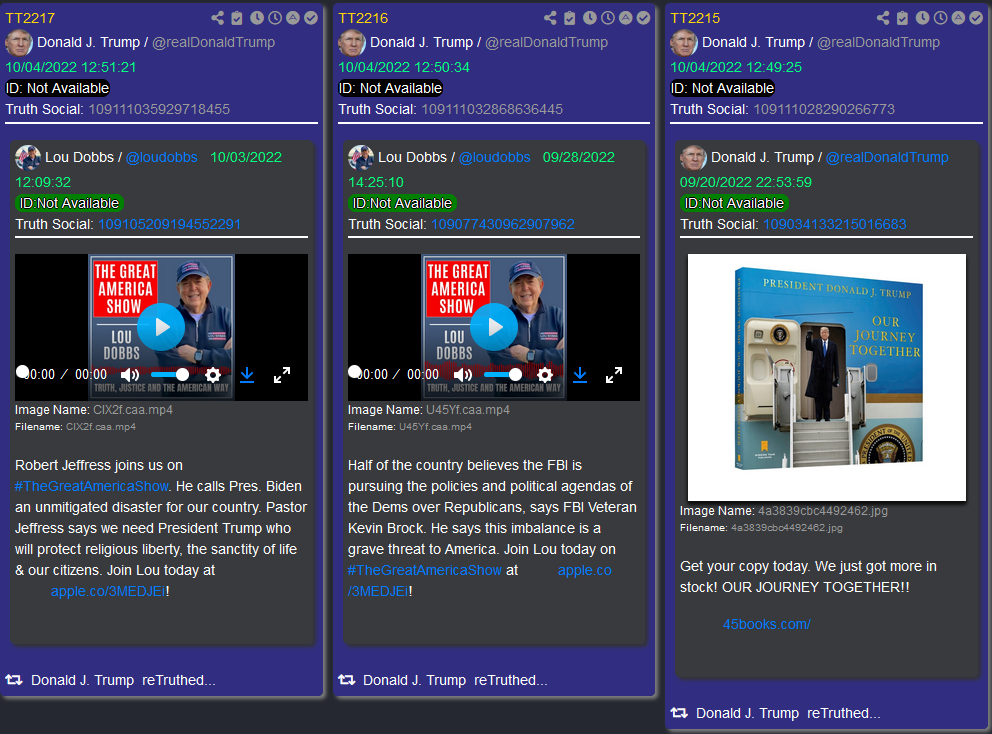Screen dimensions: 992x734
Task: Click timestamp 10/04/2022 12:49:25
Action: point(736,67)
